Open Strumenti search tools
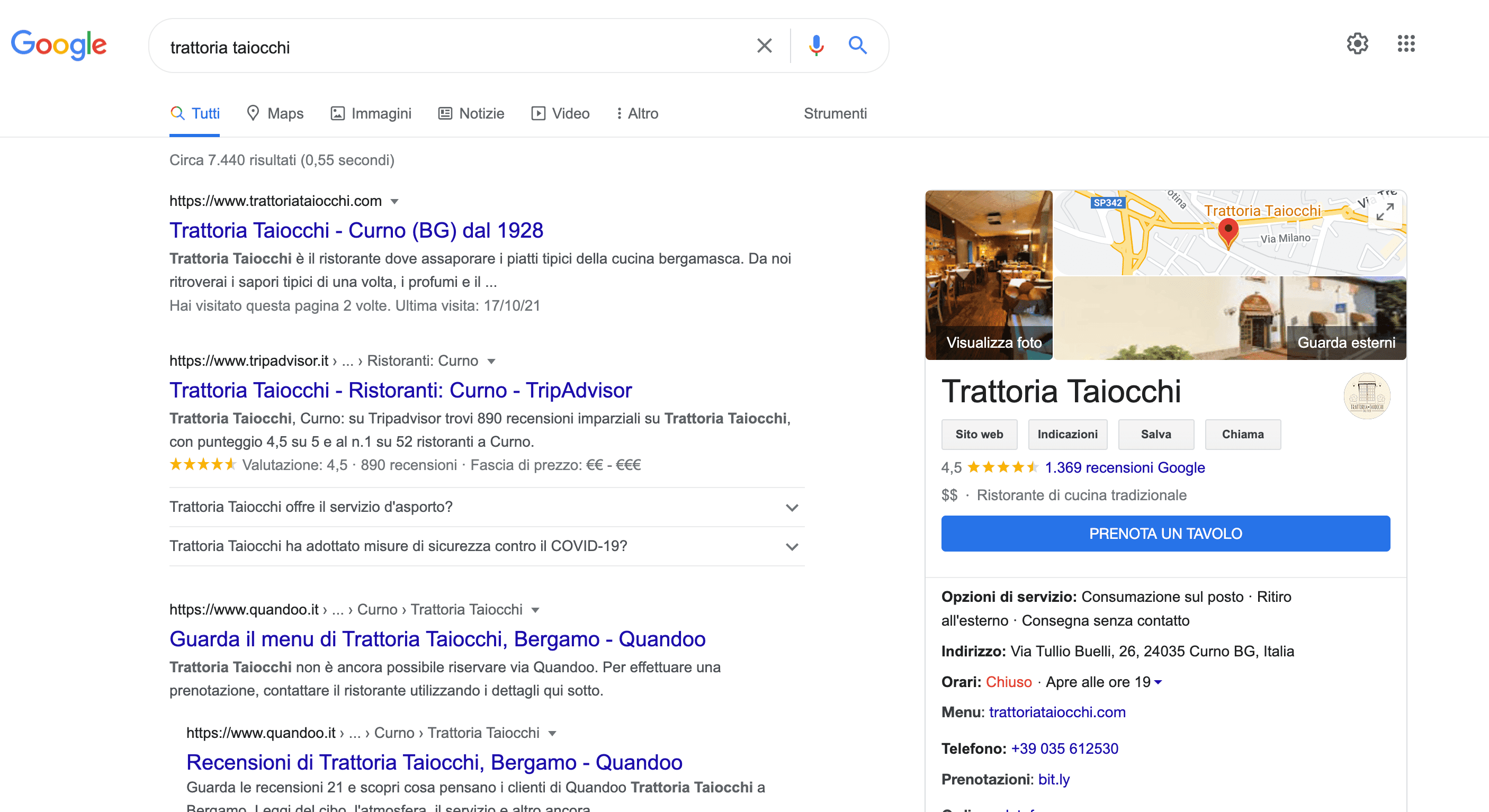Screen dimensions: 1489x812 pyautogui.click(x=835, y=113)
